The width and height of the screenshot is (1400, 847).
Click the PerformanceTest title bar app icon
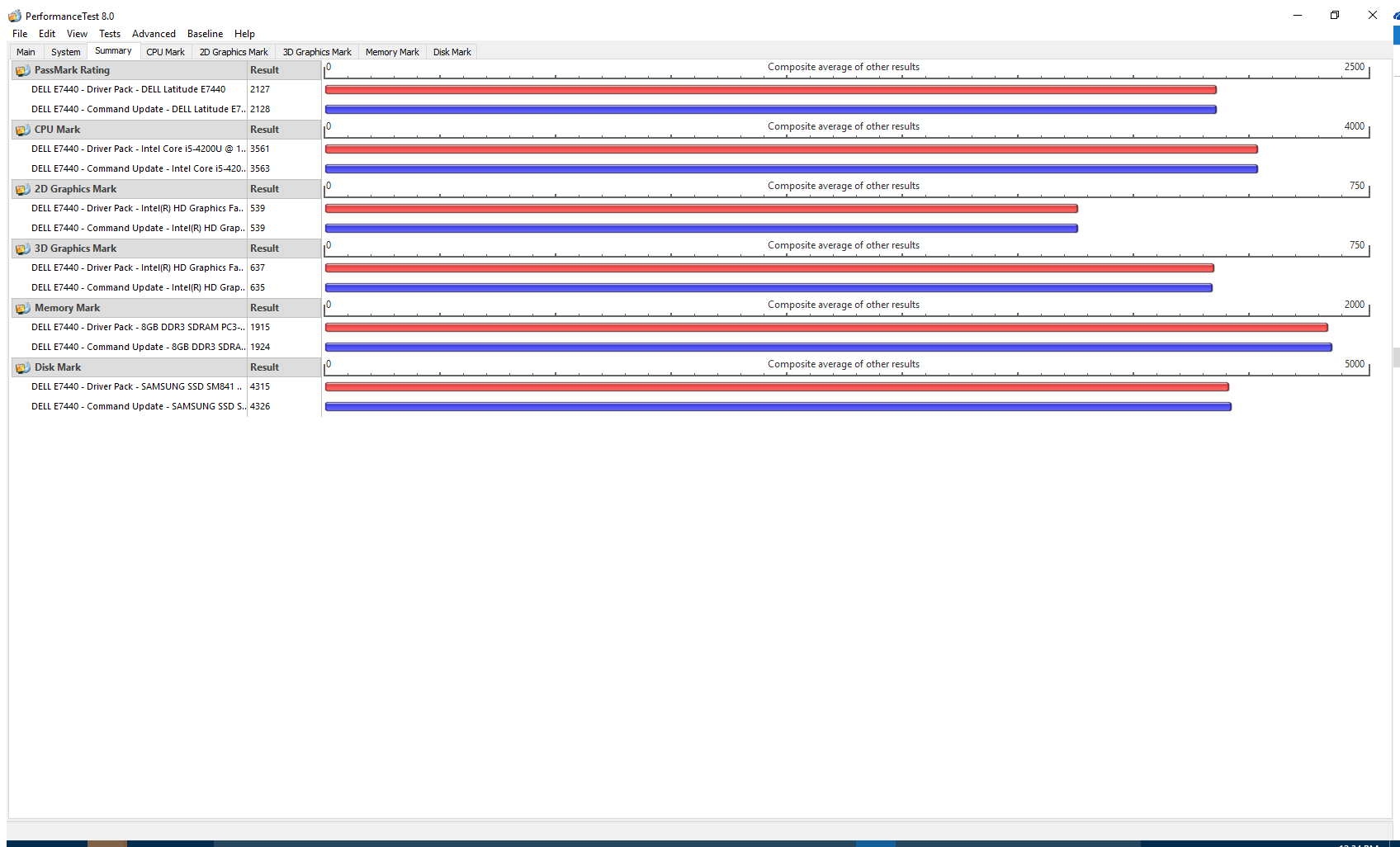click(x=15, y=16)
